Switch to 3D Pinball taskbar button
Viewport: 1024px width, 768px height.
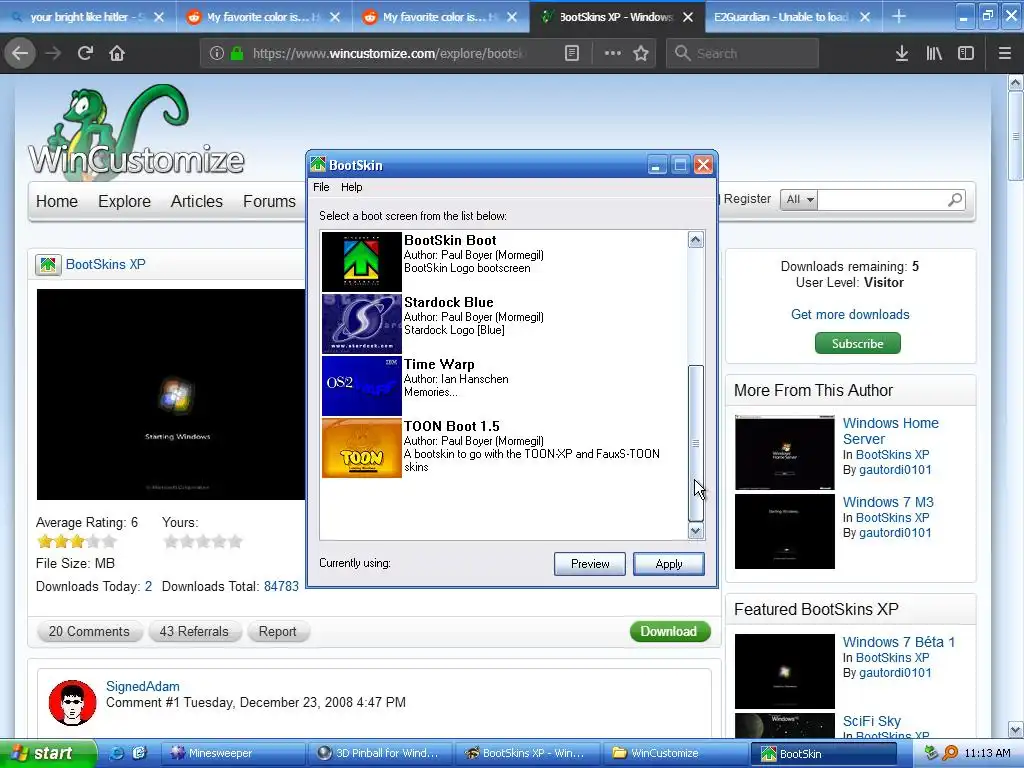click(379, 753)
